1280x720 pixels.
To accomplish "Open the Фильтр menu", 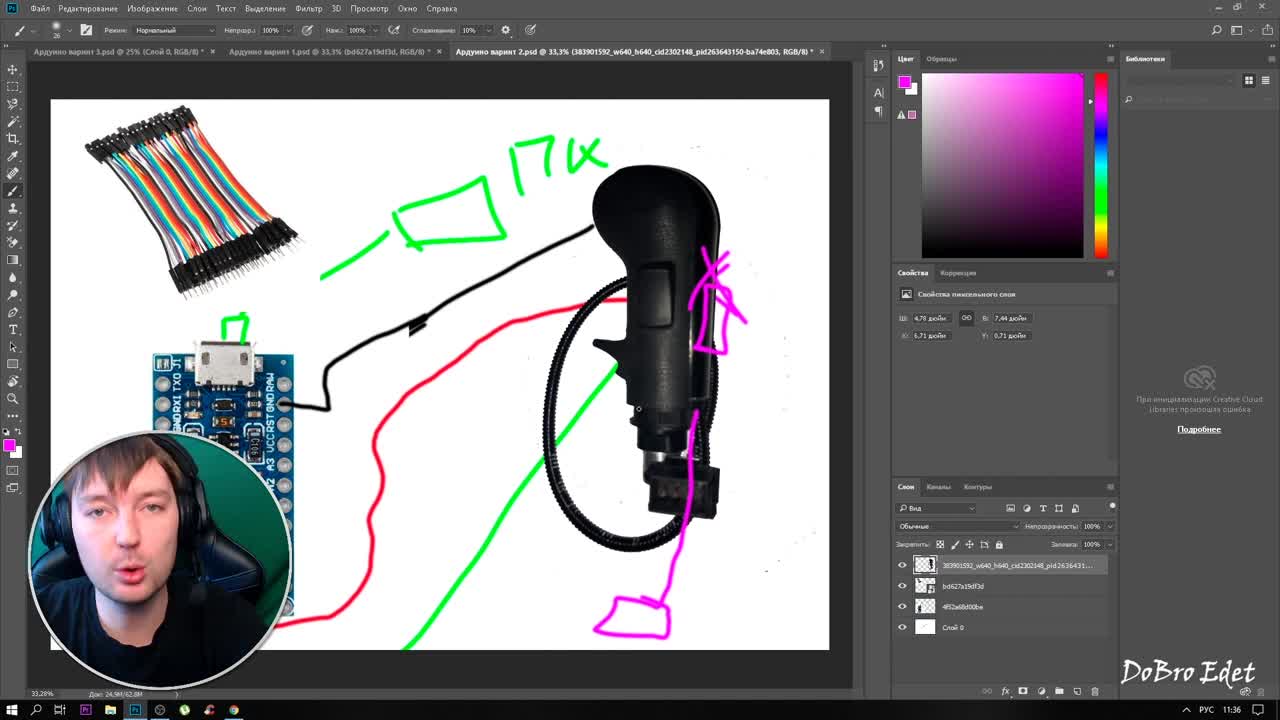I will pos(308,8).
